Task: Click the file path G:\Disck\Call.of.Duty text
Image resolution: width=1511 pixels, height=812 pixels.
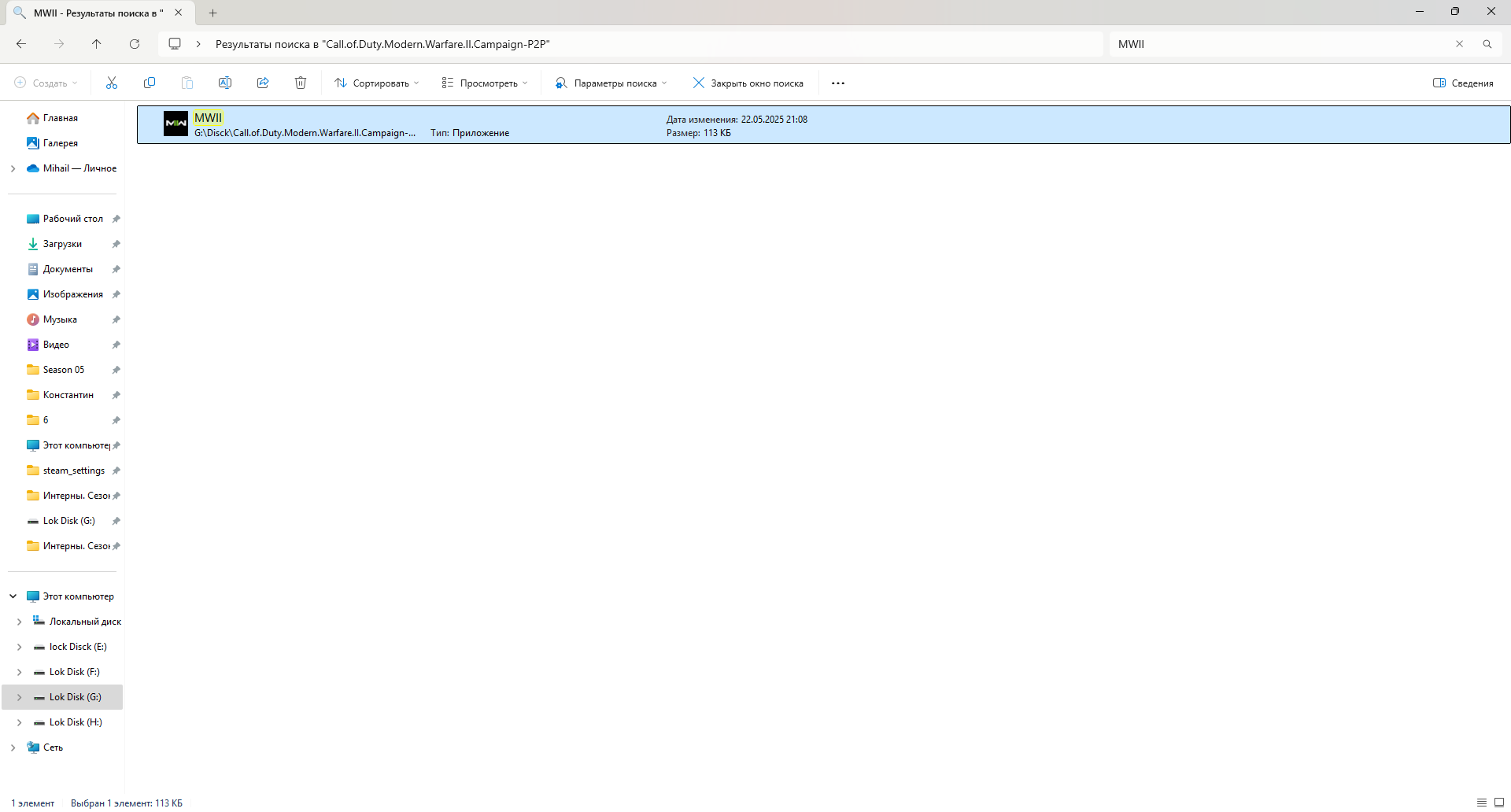Action: point(305,133)
